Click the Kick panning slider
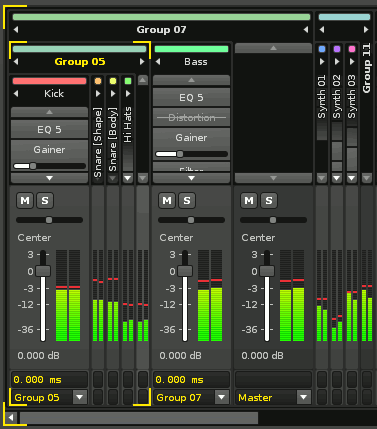377x429 pixels. 49,220
